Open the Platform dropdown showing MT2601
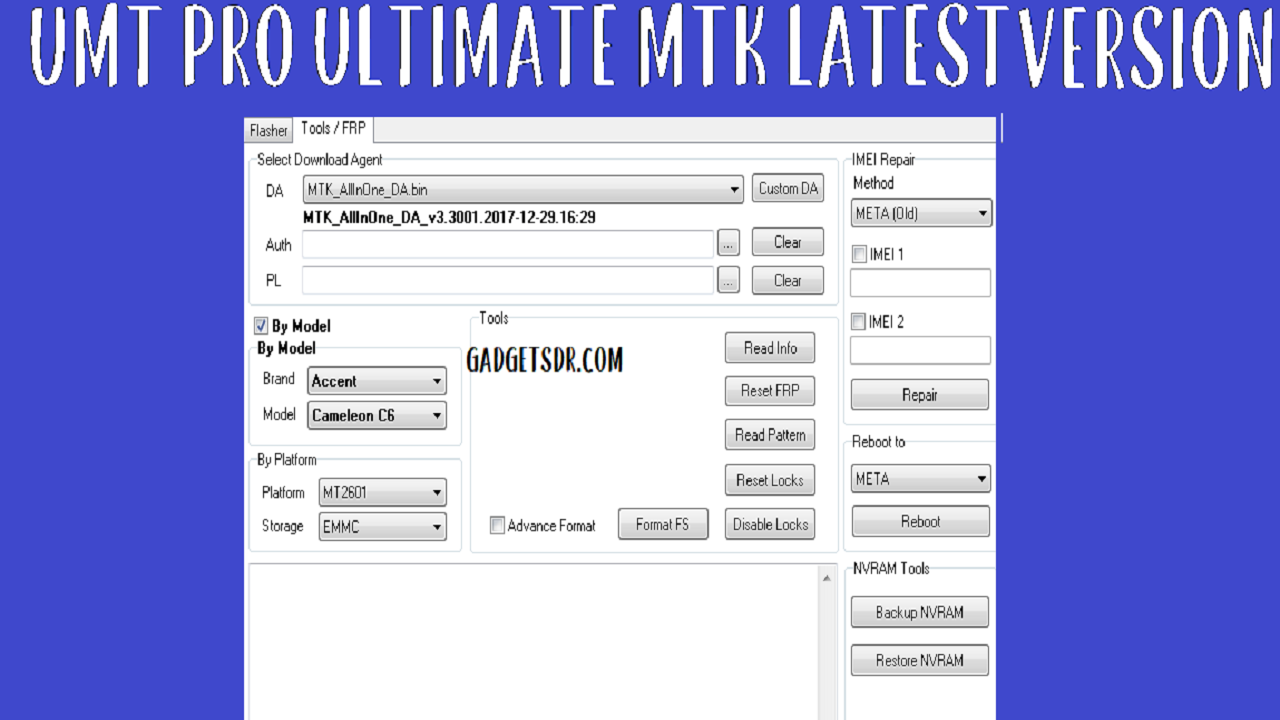Image resolution: width=1280 pixels, height=720 pixels. pos(436,492)
